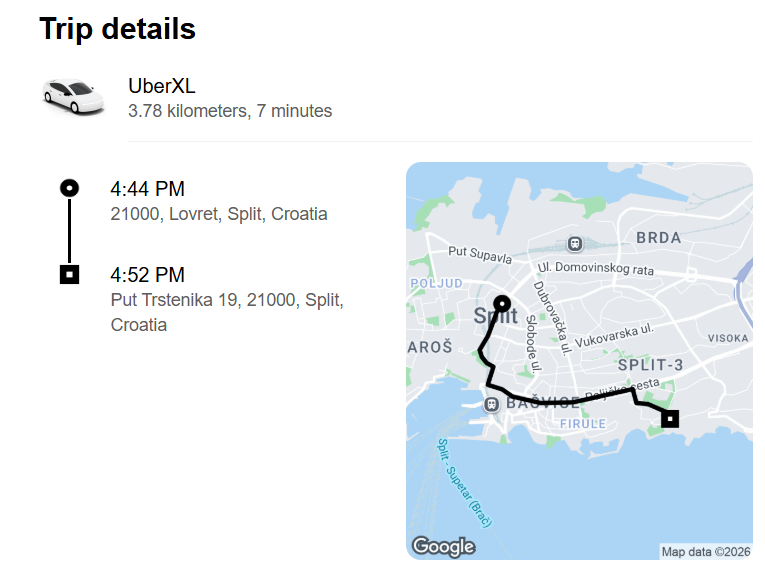Click the dropoff square icon beside 4:52 PM
765x572 pixels.
[x=69, y=273]
